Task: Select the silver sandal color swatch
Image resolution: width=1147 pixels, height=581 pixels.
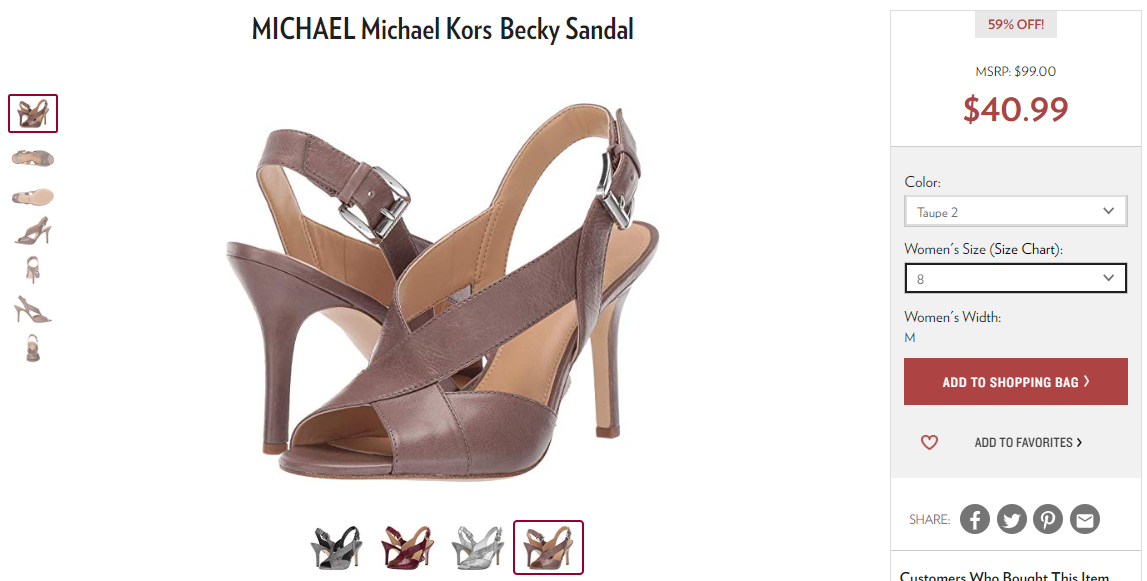Action: point(478,547)
